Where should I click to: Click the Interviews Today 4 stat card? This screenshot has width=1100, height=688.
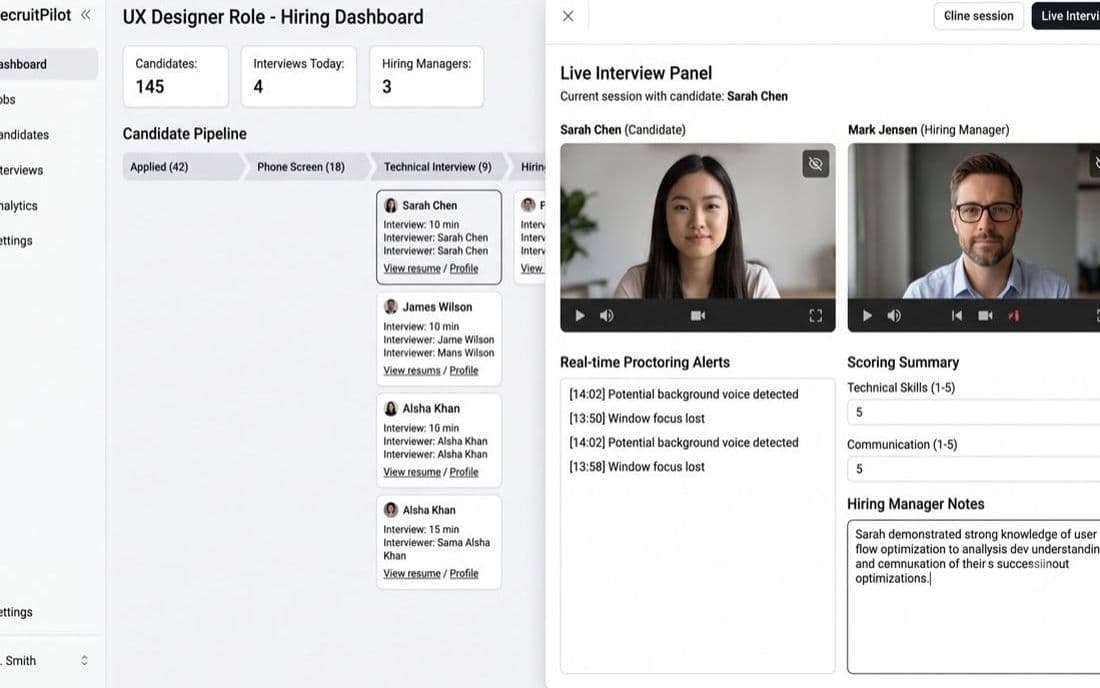(299, 76)
